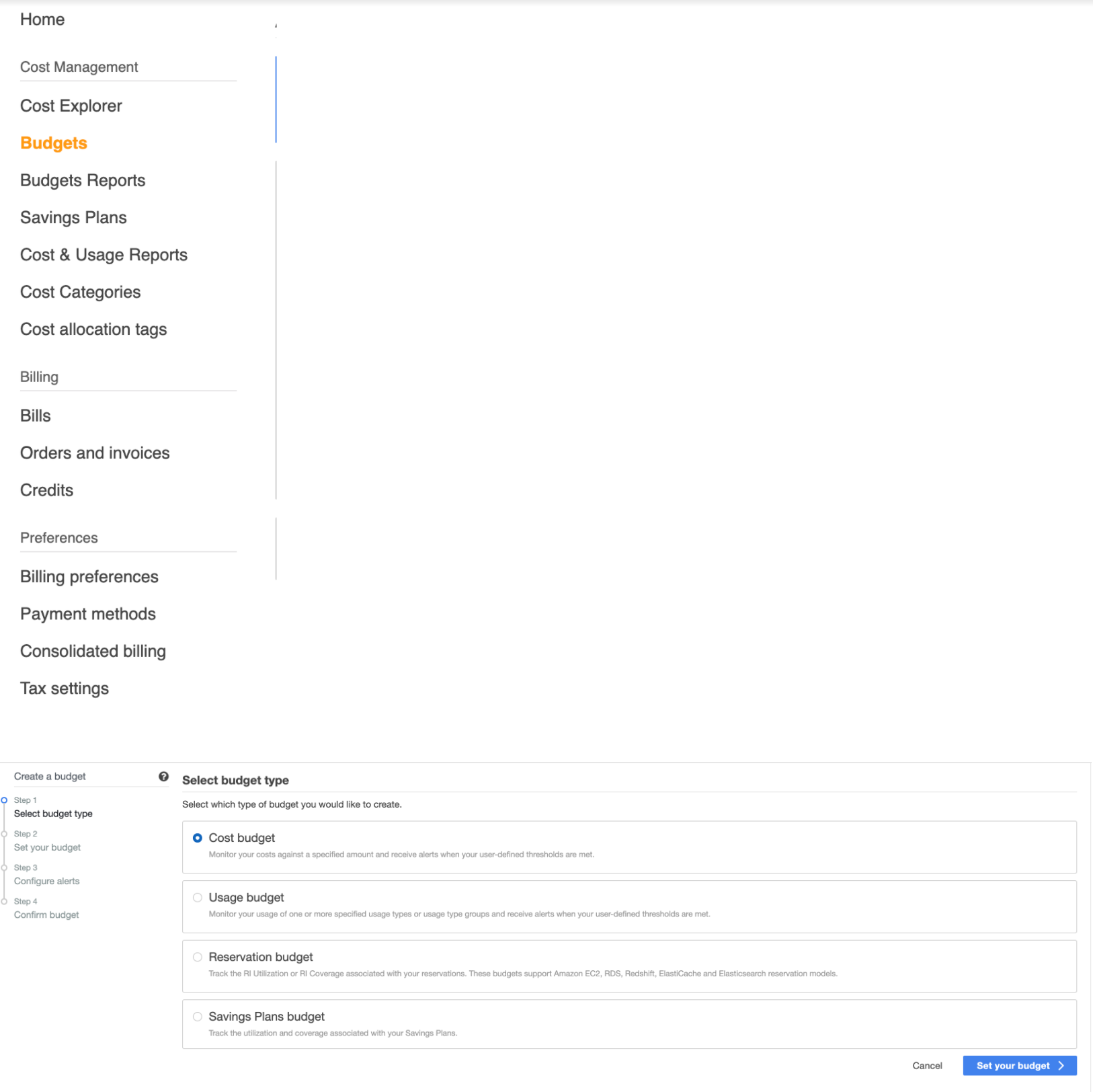Viewport: 1093px width, 1092px height.
Task: Cancel the budget creation
Action: click(927, 1066)
